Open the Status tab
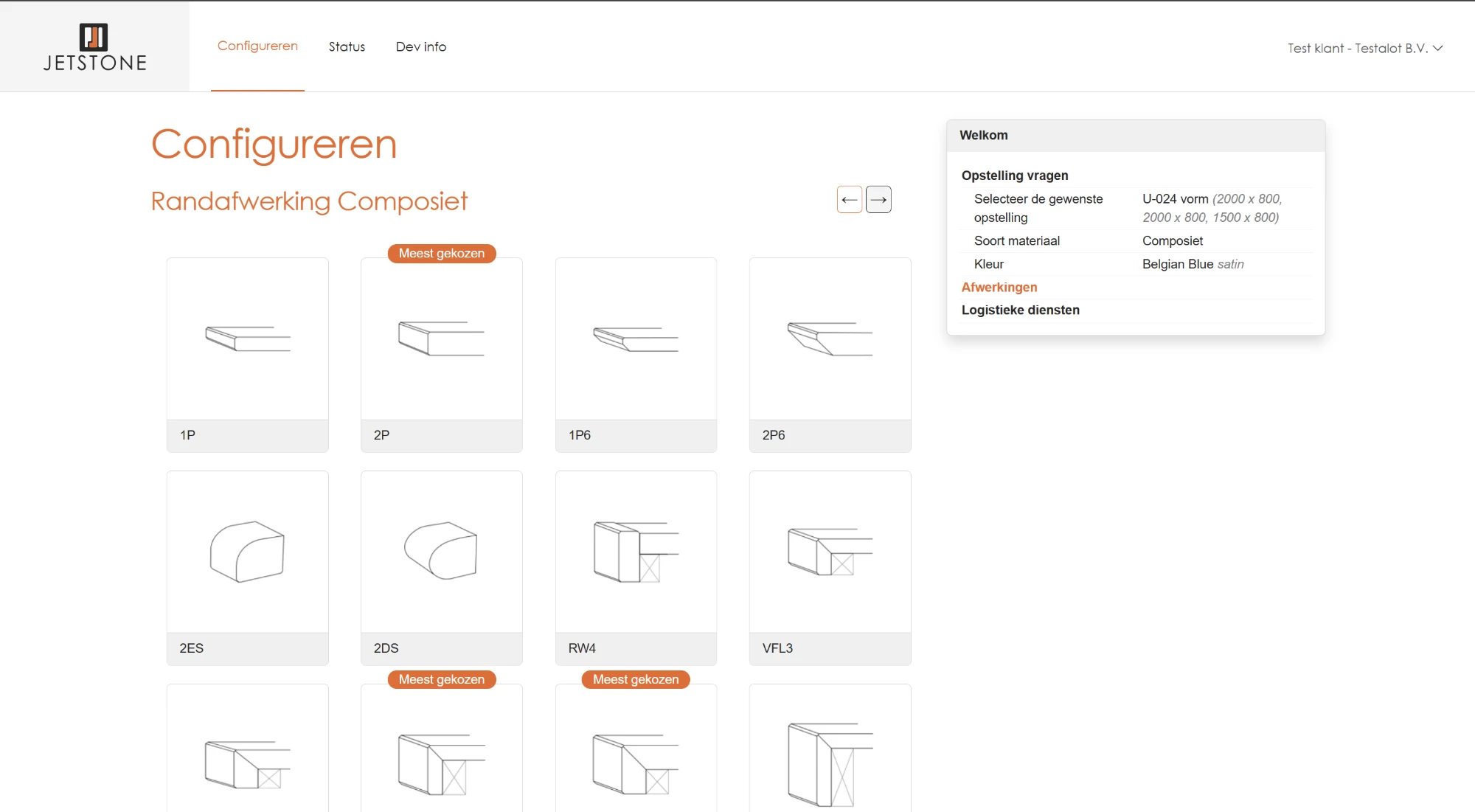The width and height of the screenshot is (1475, 812). 347,46
